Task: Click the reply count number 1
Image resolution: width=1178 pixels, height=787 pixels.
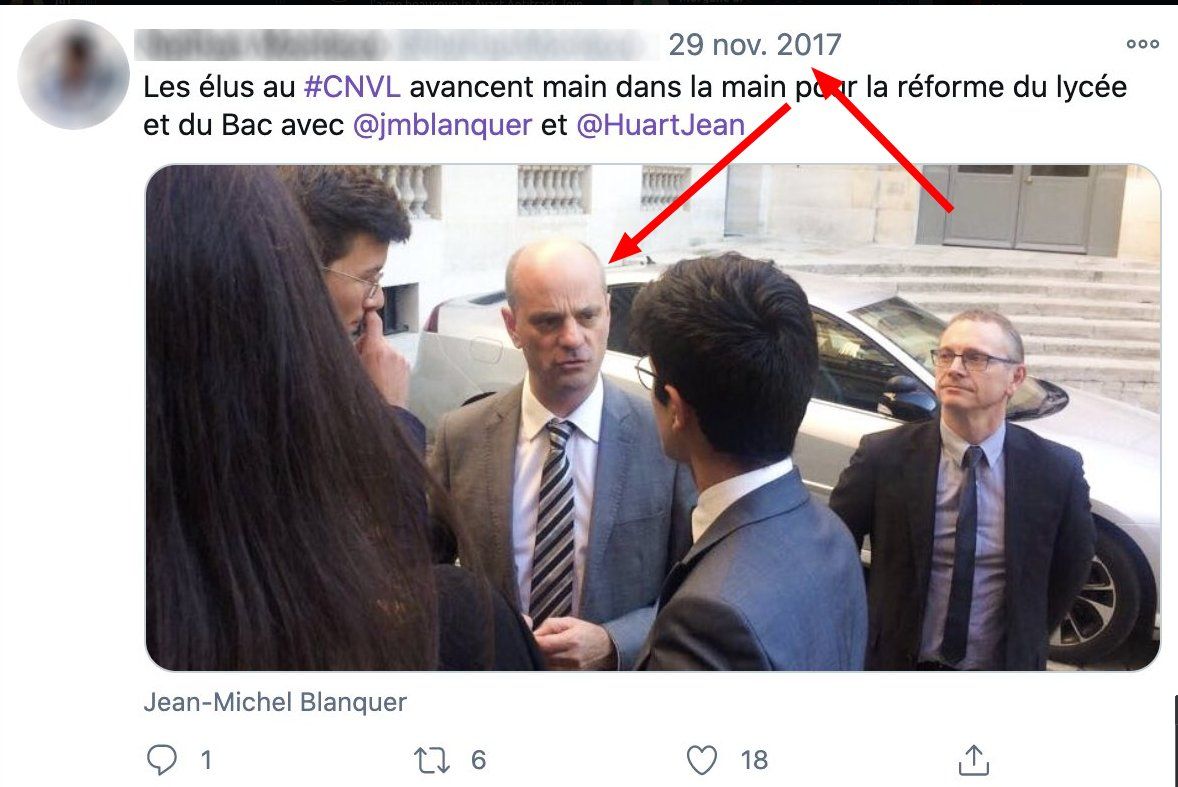Action: point(206,760)
